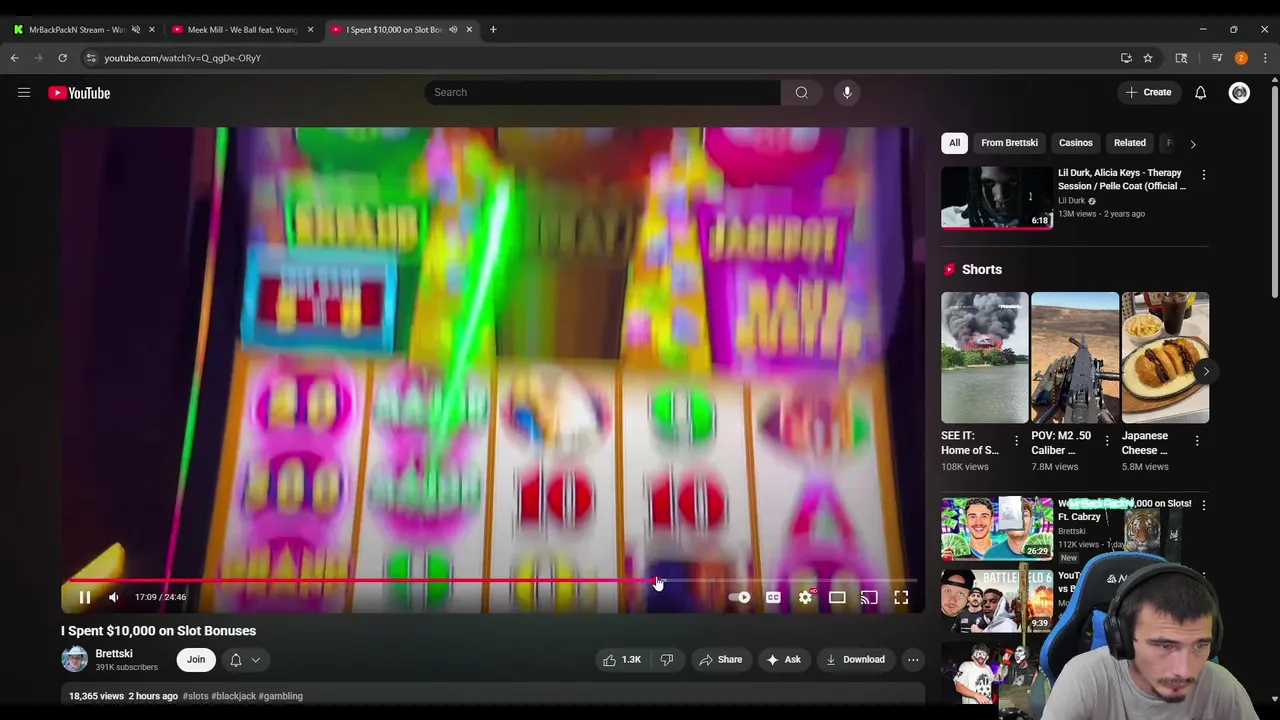1280x720 pixels.
Task: Click the search magnifier button
Action: point(802,92)
